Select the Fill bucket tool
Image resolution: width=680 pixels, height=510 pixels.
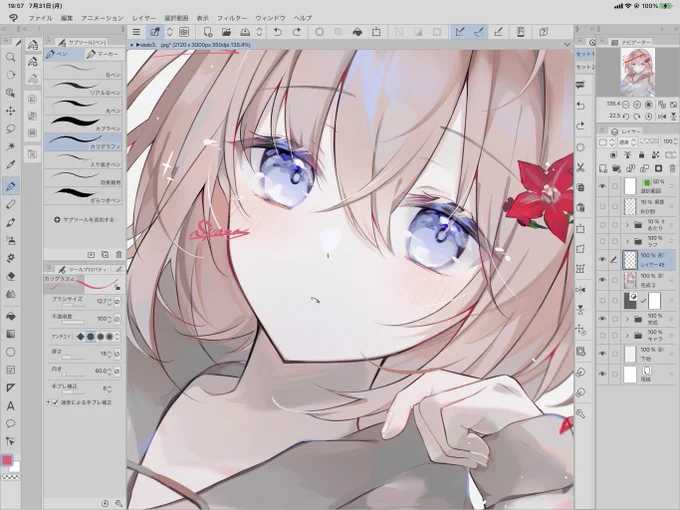coord(11,316)
